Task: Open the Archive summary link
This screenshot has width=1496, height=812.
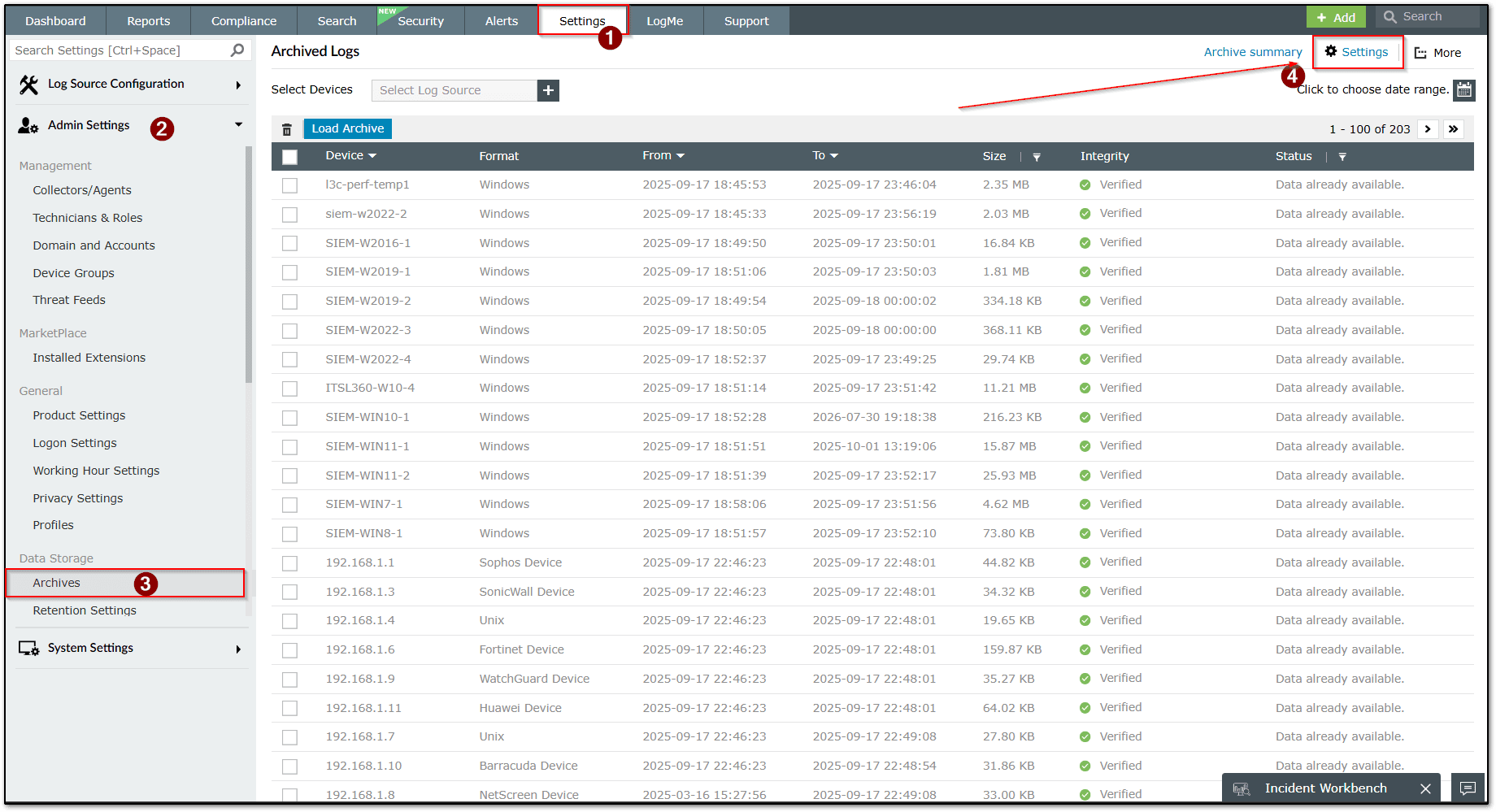Action: point(1252,52)
